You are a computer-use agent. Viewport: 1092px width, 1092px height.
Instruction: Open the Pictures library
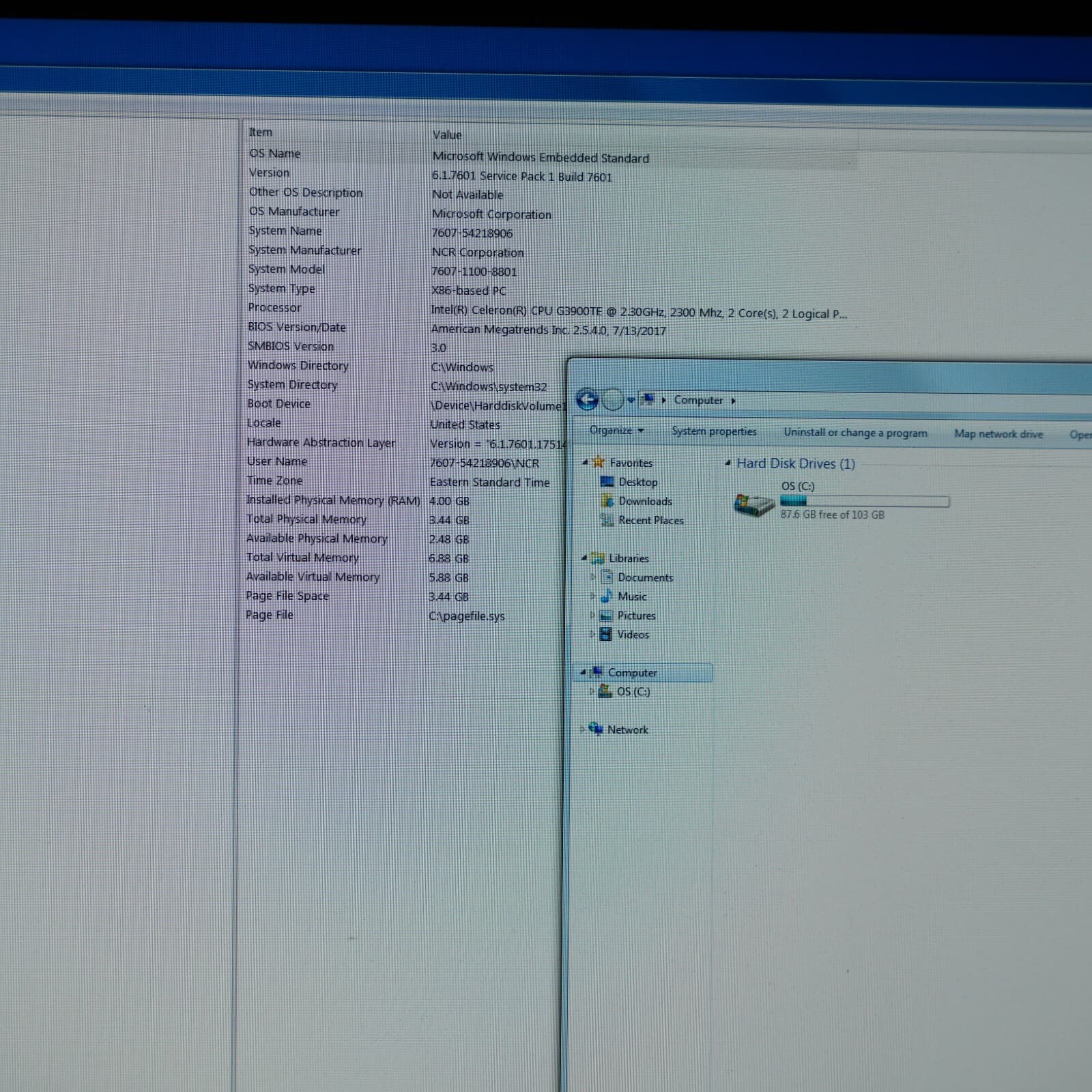pyautogui.click(x=635, y=615)
